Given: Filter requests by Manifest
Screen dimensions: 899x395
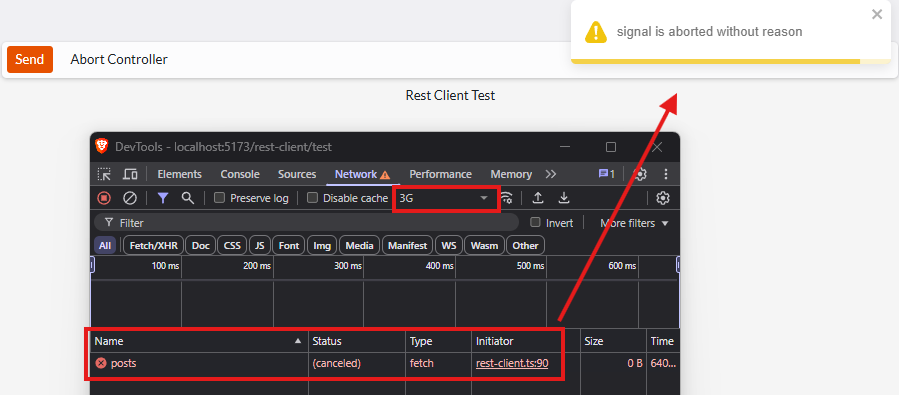Looking at the screenshot, I should pyautogui.click(x=408, y=246).
